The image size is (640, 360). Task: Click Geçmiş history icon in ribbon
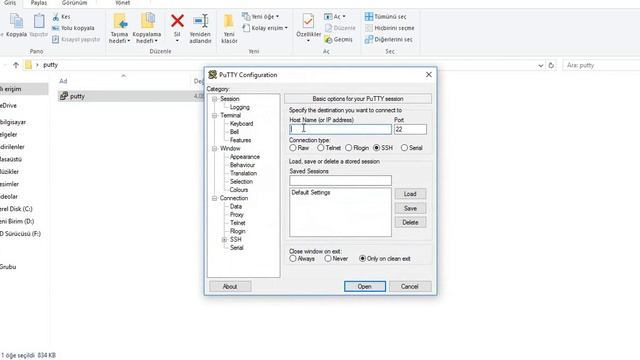pos(328,40)
